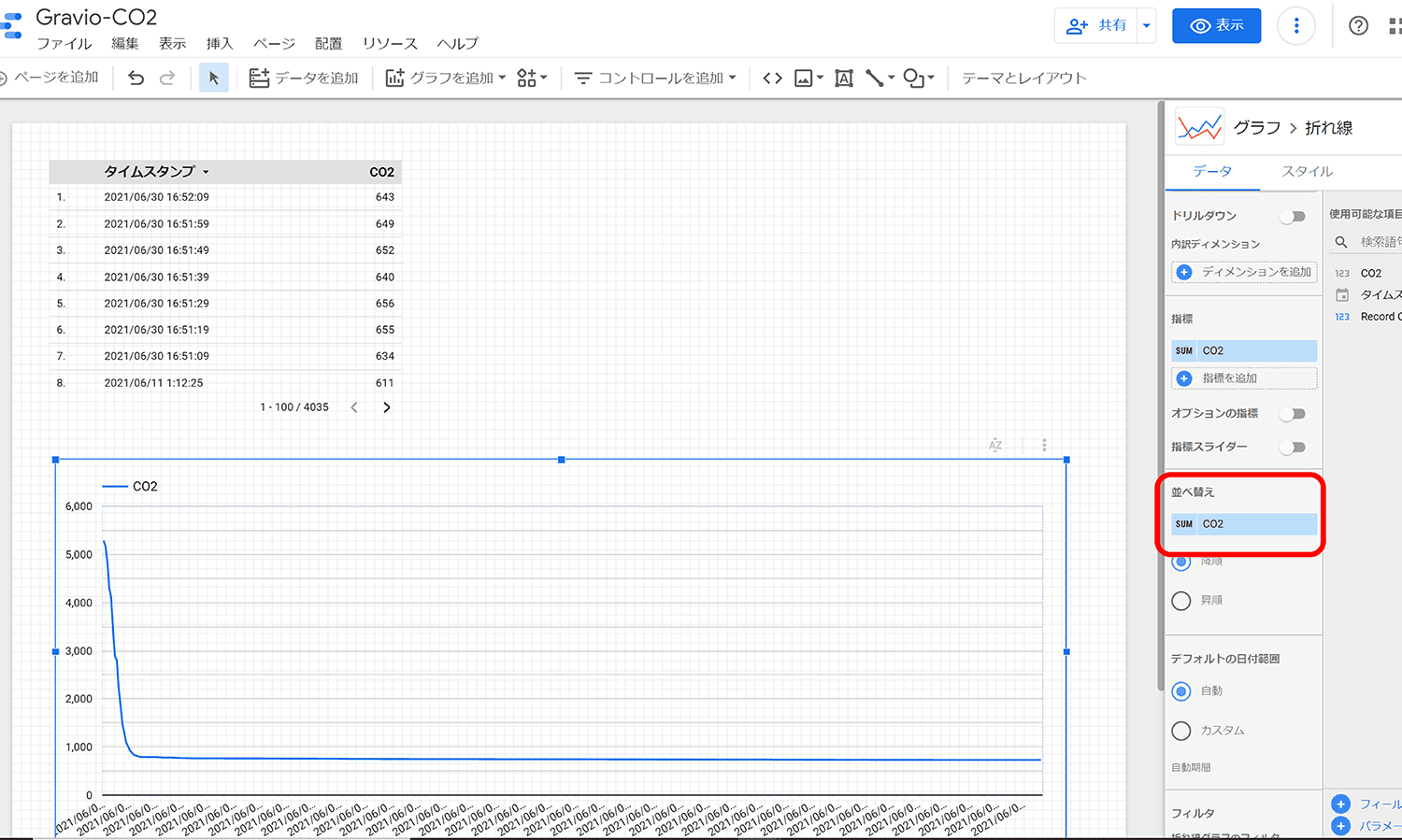The height and width of the screenshot is (840, 1402).
Task: Open the リソース menu
Action: [390, 44]
